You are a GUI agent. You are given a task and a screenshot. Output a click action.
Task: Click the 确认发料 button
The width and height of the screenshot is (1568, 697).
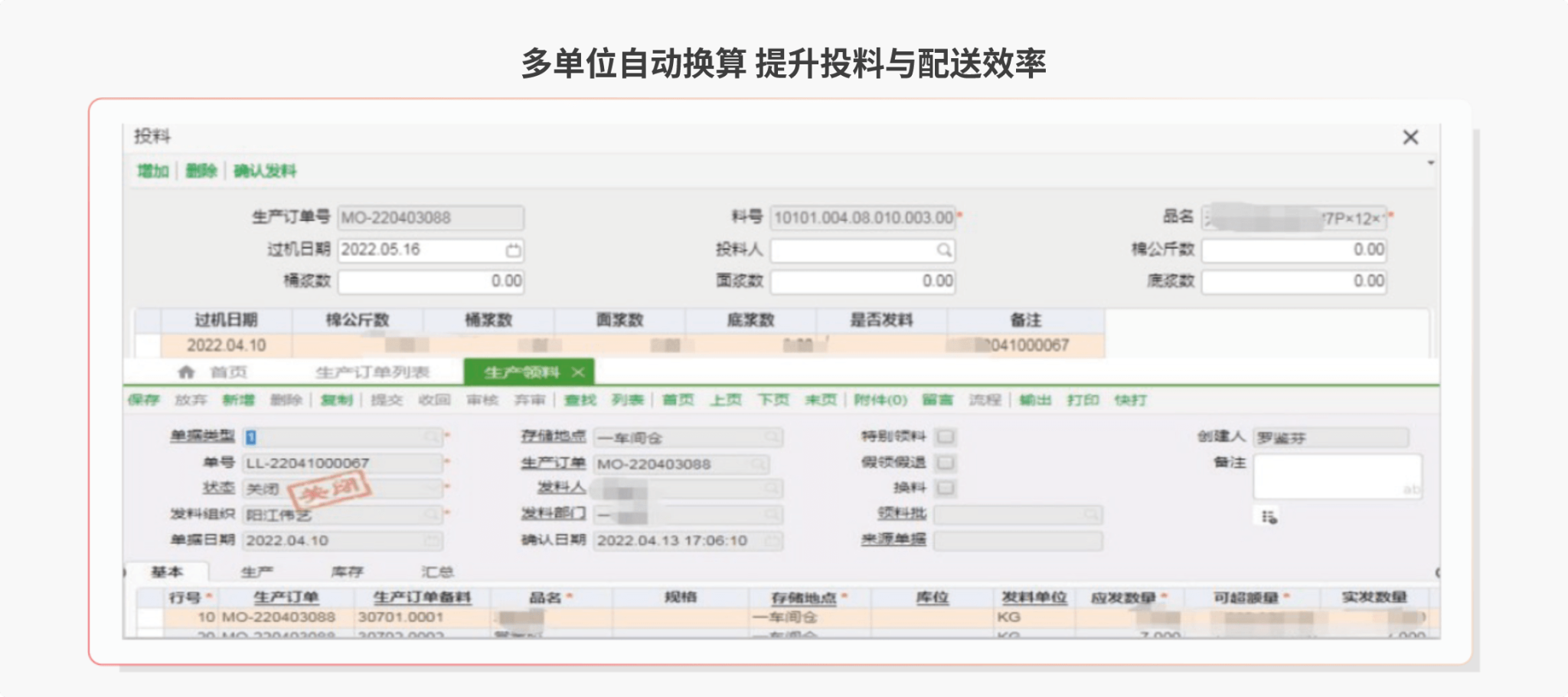265,171
